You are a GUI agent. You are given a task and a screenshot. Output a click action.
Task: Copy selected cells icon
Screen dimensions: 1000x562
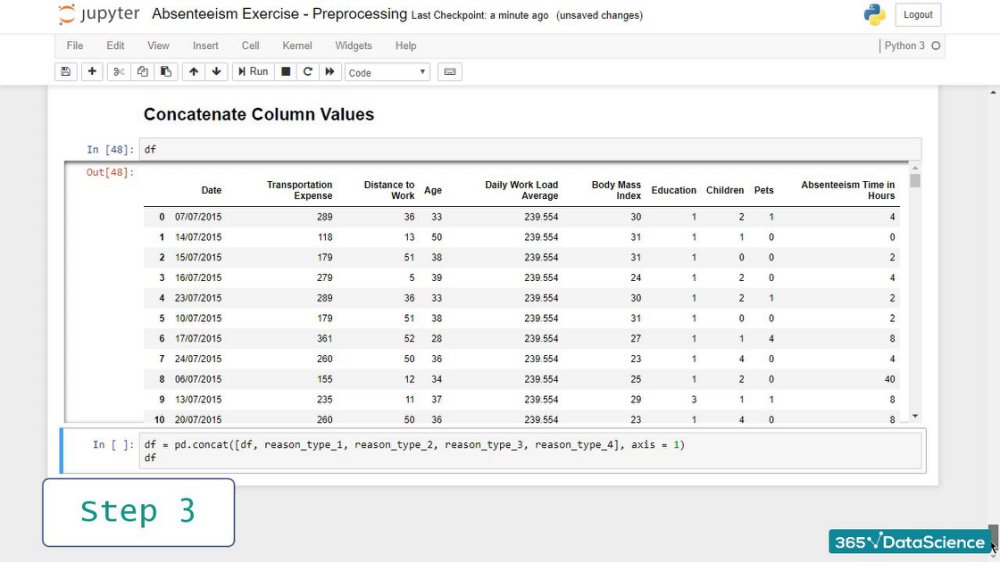pos(142,71)
